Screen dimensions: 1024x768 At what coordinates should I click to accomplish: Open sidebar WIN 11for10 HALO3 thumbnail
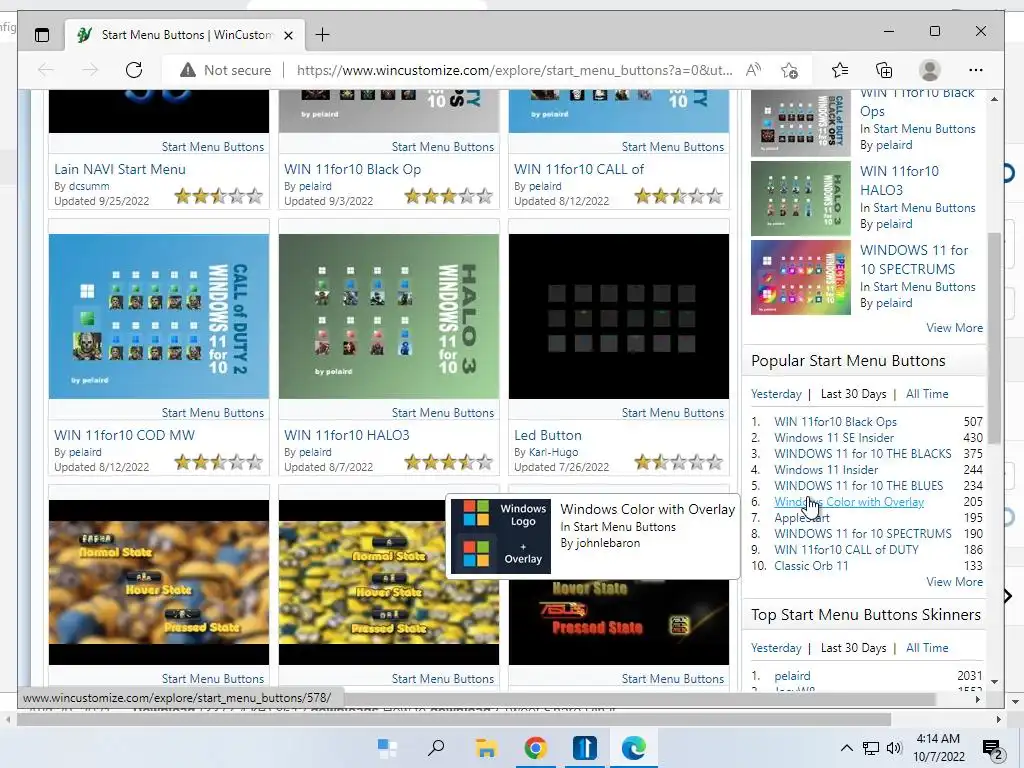[x=801, y=198]
